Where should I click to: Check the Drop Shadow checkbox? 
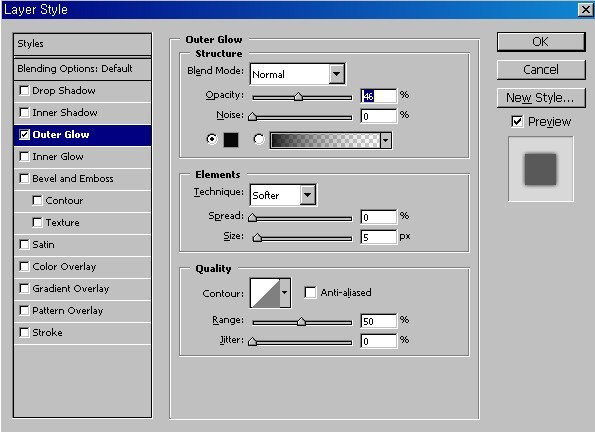24,90
